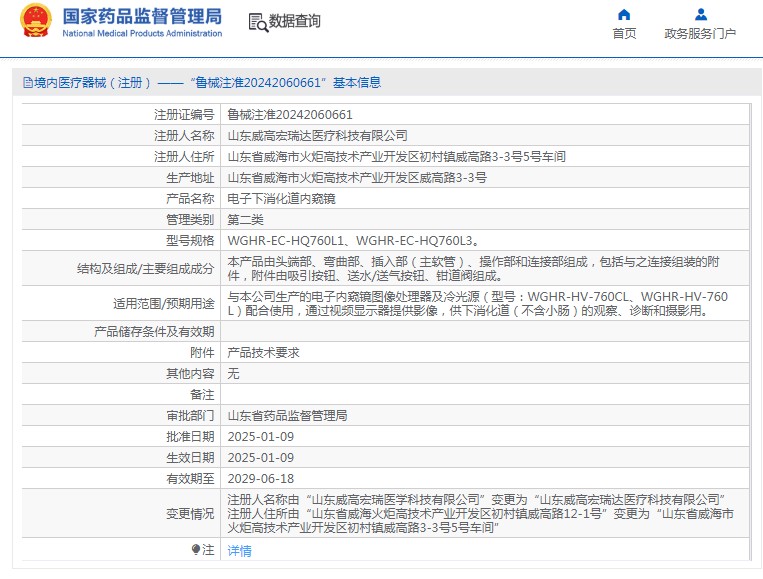763x579 pixels.
Task: Click 第二类 management category value
Action: [x=245, y=219]
